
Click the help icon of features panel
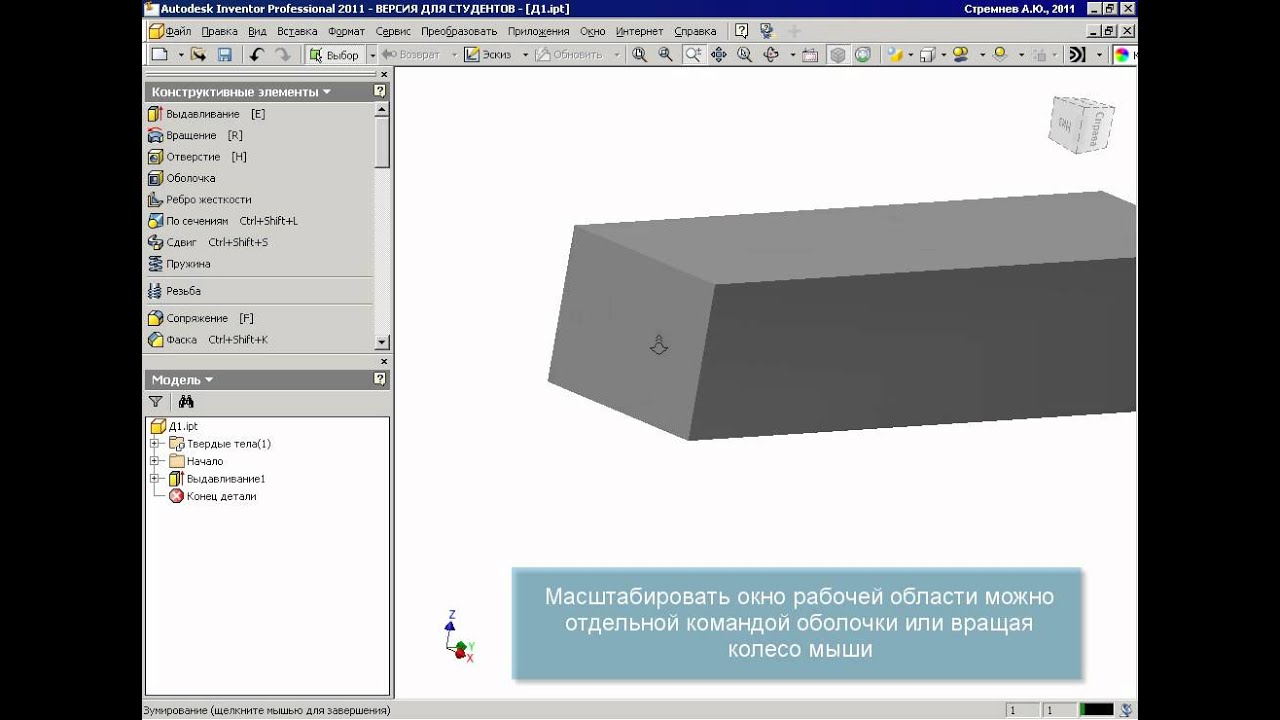coord(380,92)
